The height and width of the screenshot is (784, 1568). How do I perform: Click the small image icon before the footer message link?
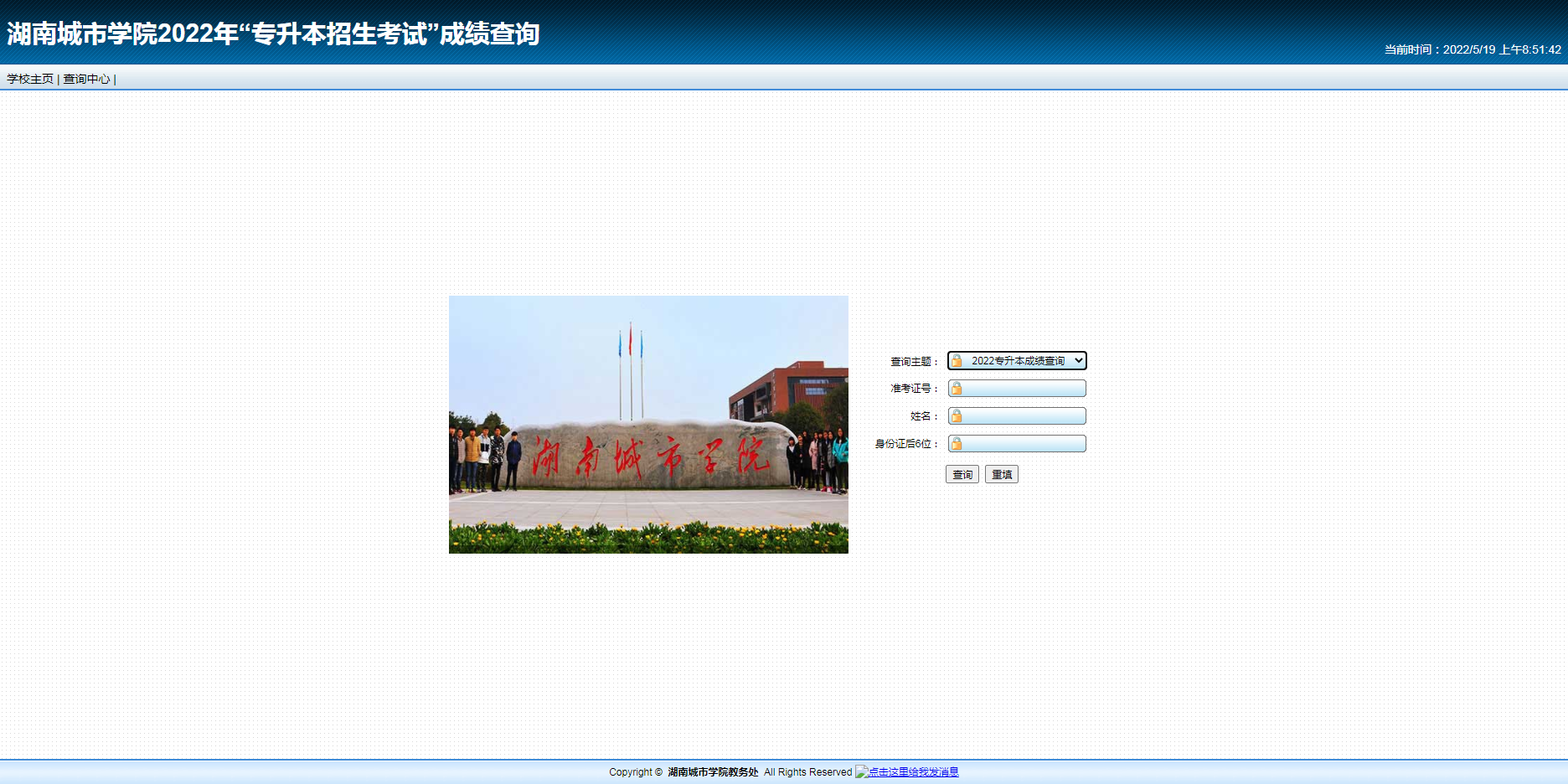860,772
